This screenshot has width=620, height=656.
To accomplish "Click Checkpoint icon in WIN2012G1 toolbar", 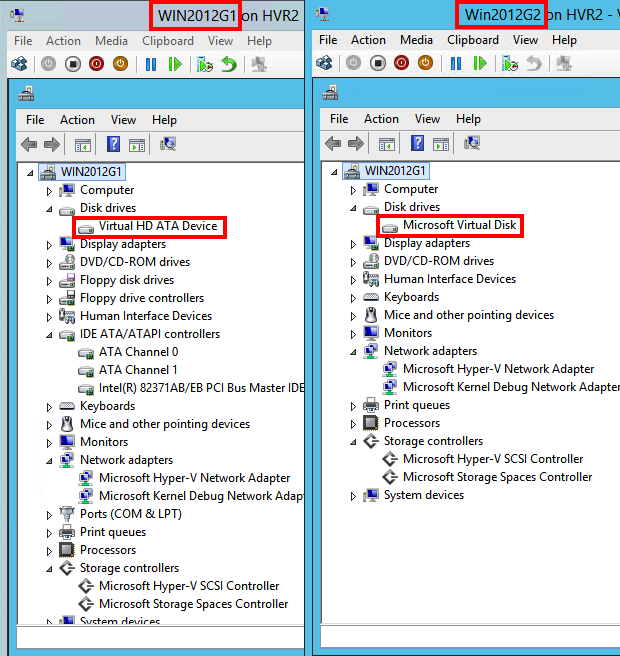I will pos(205,64).
